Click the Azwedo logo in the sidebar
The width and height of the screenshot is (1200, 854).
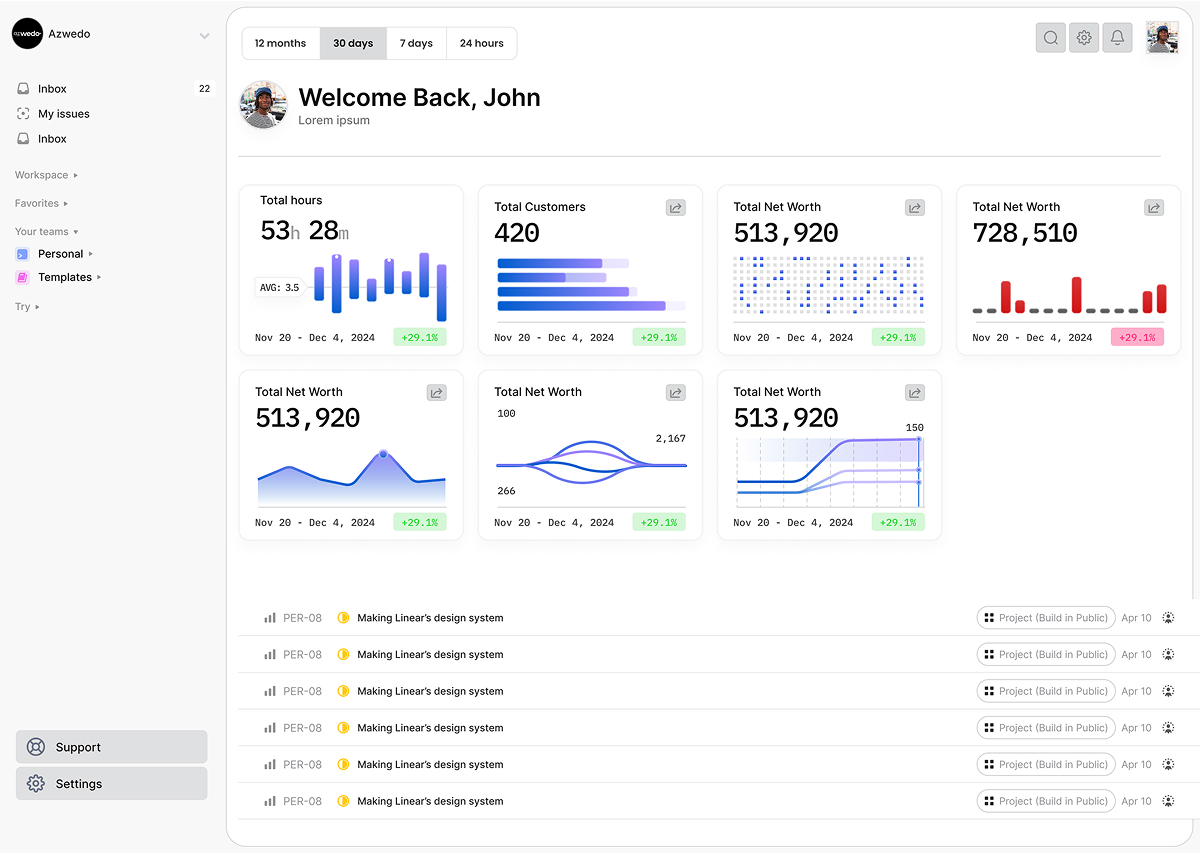pos(27,34)
